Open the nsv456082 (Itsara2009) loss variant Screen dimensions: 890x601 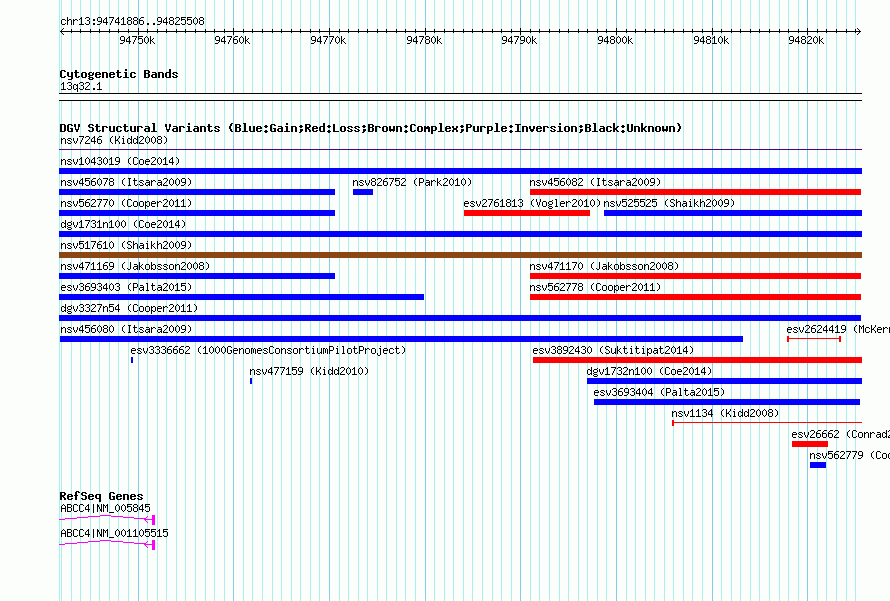click(x=695, y=192)
